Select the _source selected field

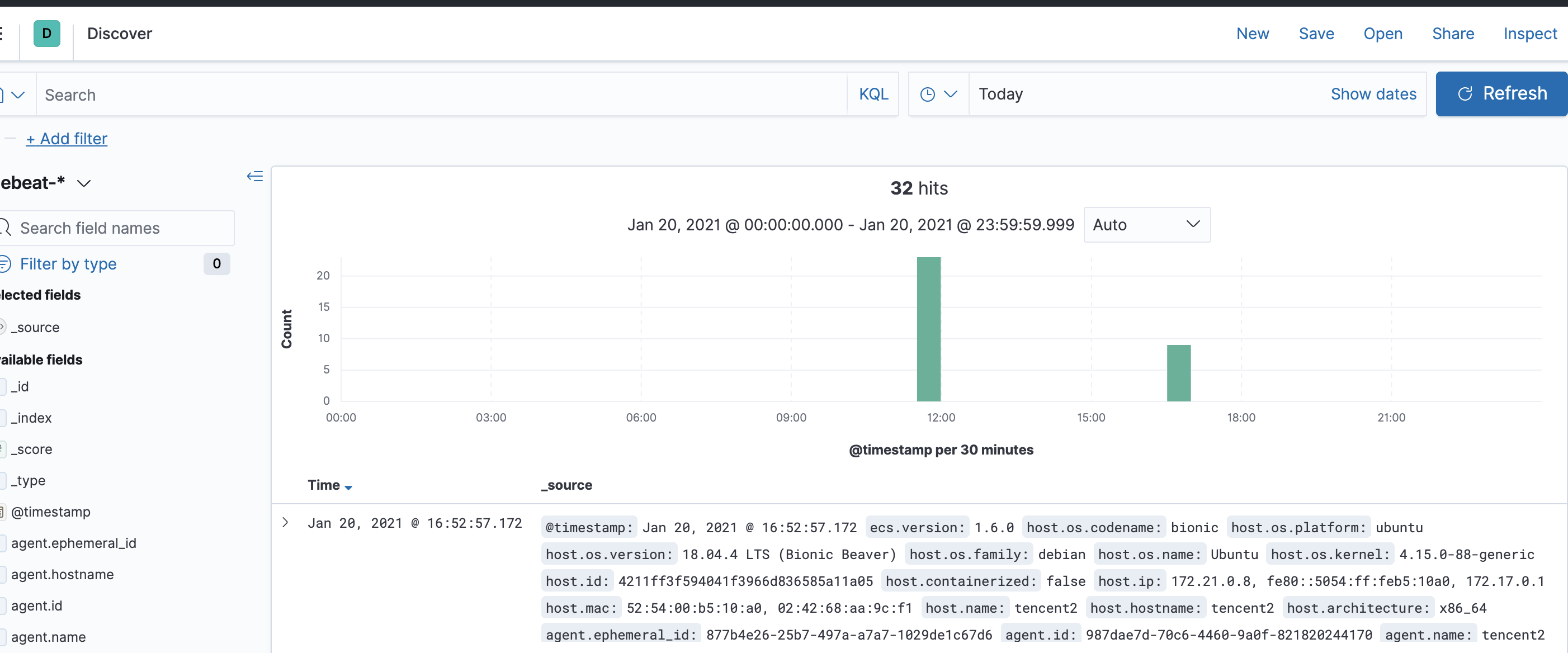click(x=35, y=328)
